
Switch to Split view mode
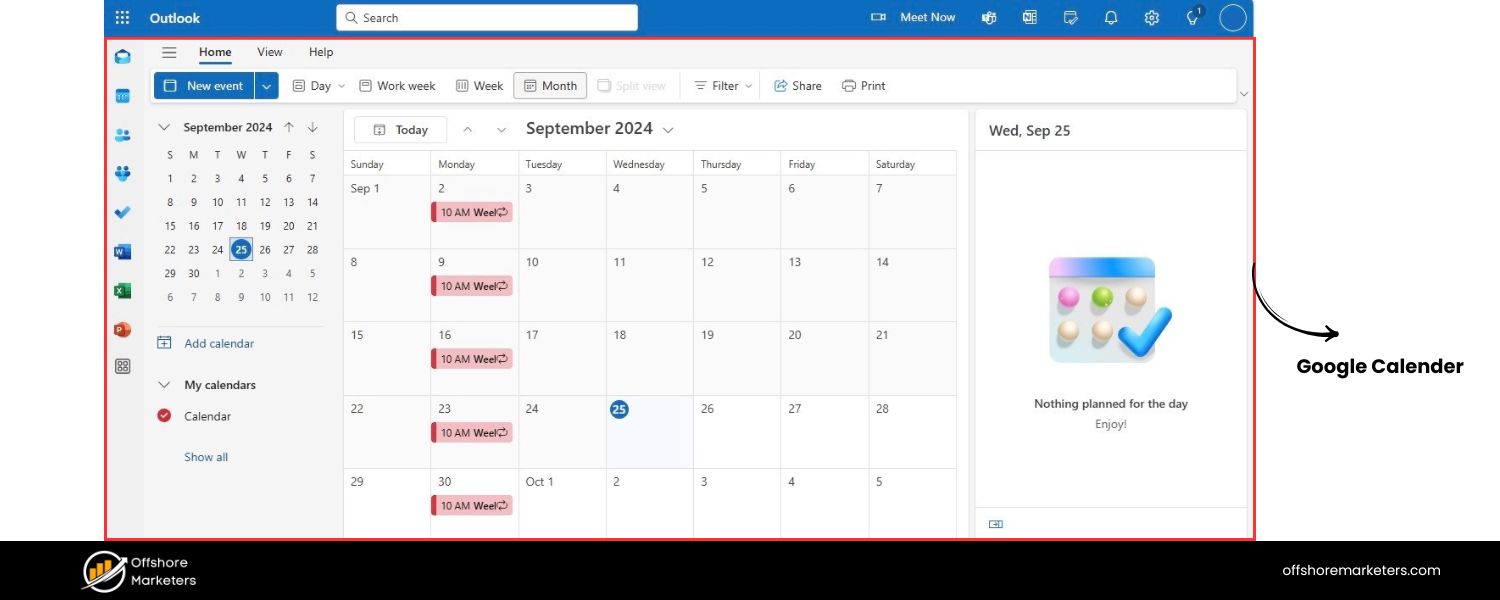tap(633, 86)
